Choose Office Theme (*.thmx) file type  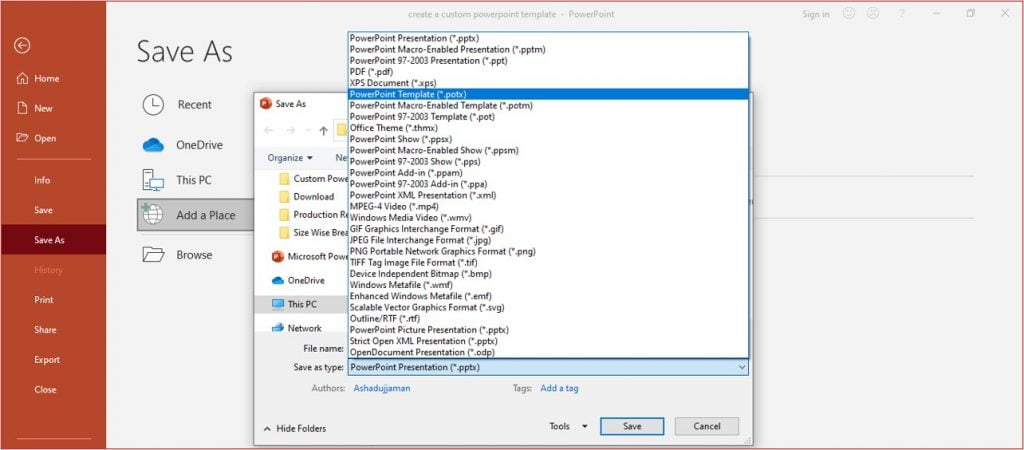pyautogui.click(x=549, y=128)
